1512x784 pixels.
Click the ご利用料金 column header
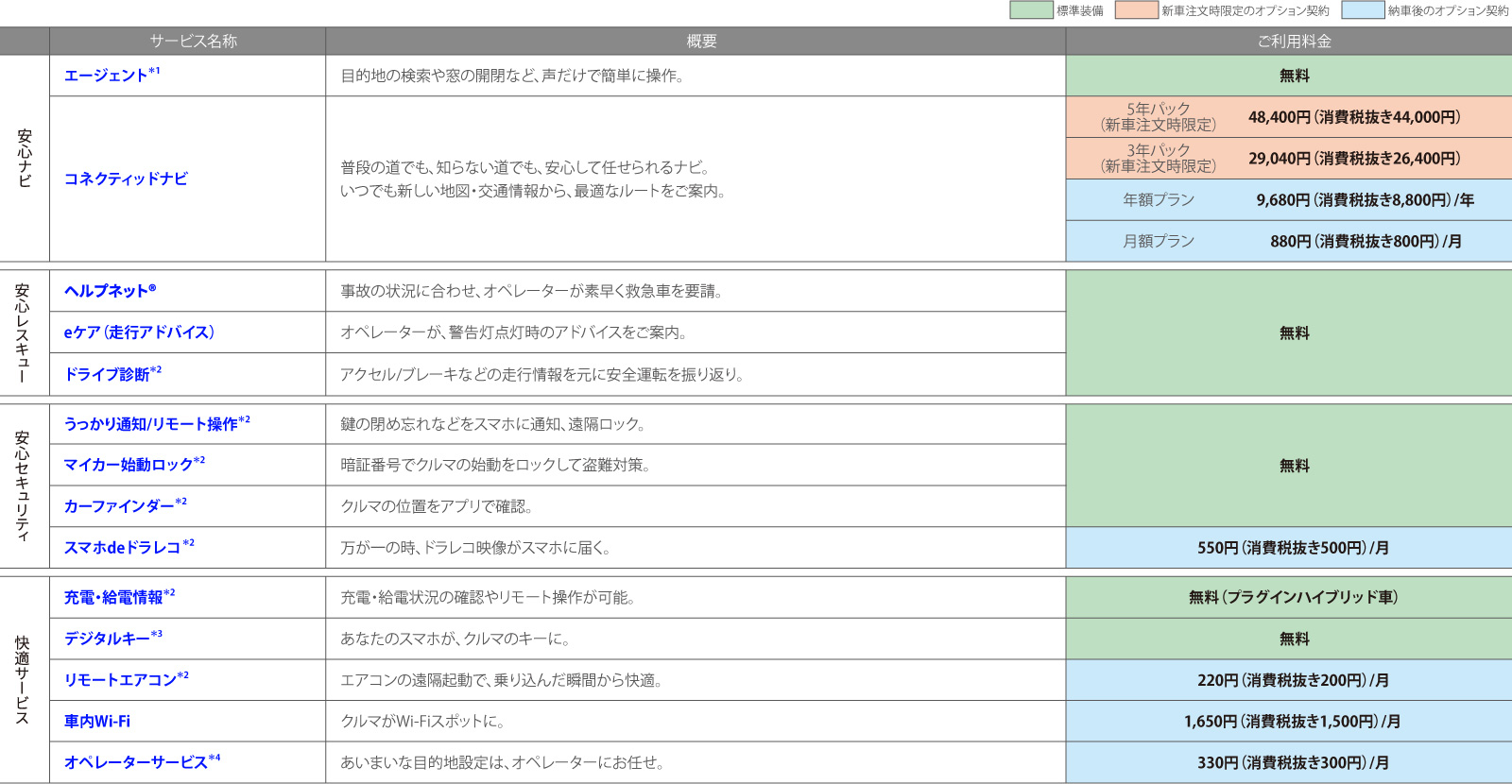pyautogui.click(x=1294, y=42)
